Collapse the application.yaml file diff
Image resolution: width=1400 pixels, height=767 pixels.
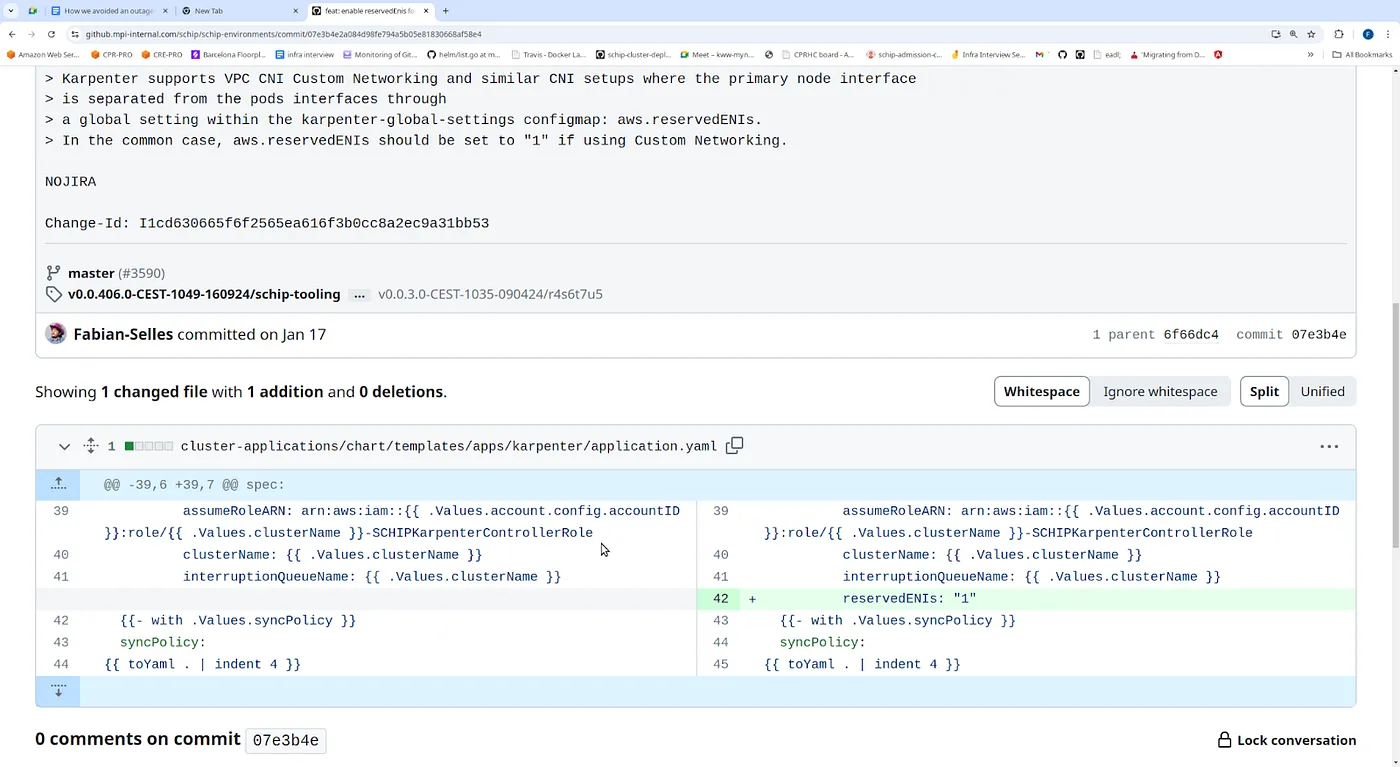point(64,446)
